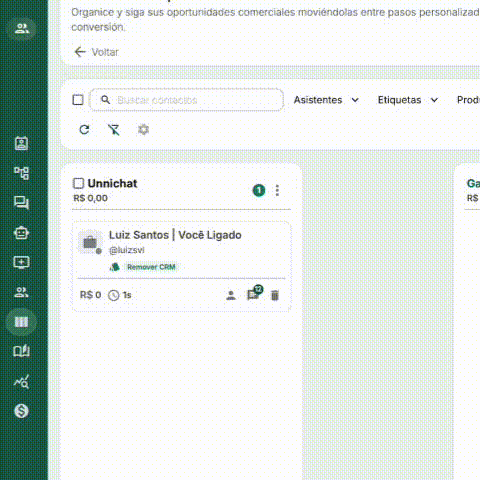Click the Unnichat column title
This screenshot has height=480, width=480.
(112, 183)
